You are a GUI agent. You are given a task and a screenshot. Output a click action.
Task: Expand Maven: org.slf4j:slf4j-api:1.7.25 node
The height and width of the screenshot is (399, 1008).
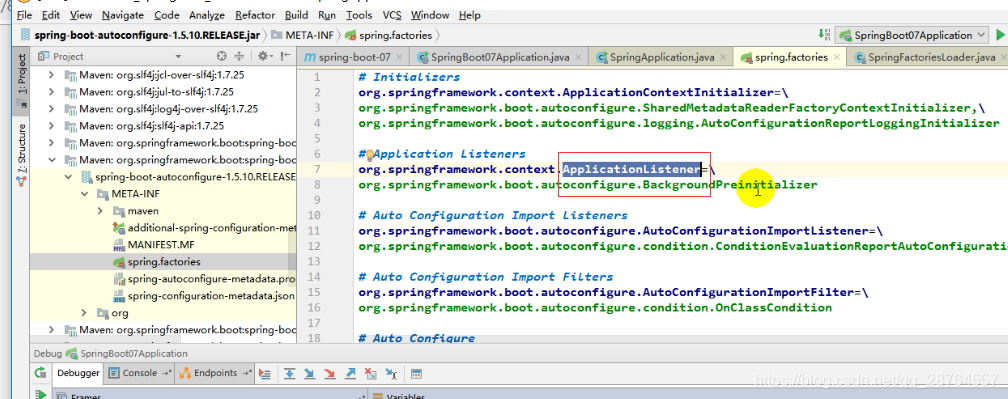52,126
